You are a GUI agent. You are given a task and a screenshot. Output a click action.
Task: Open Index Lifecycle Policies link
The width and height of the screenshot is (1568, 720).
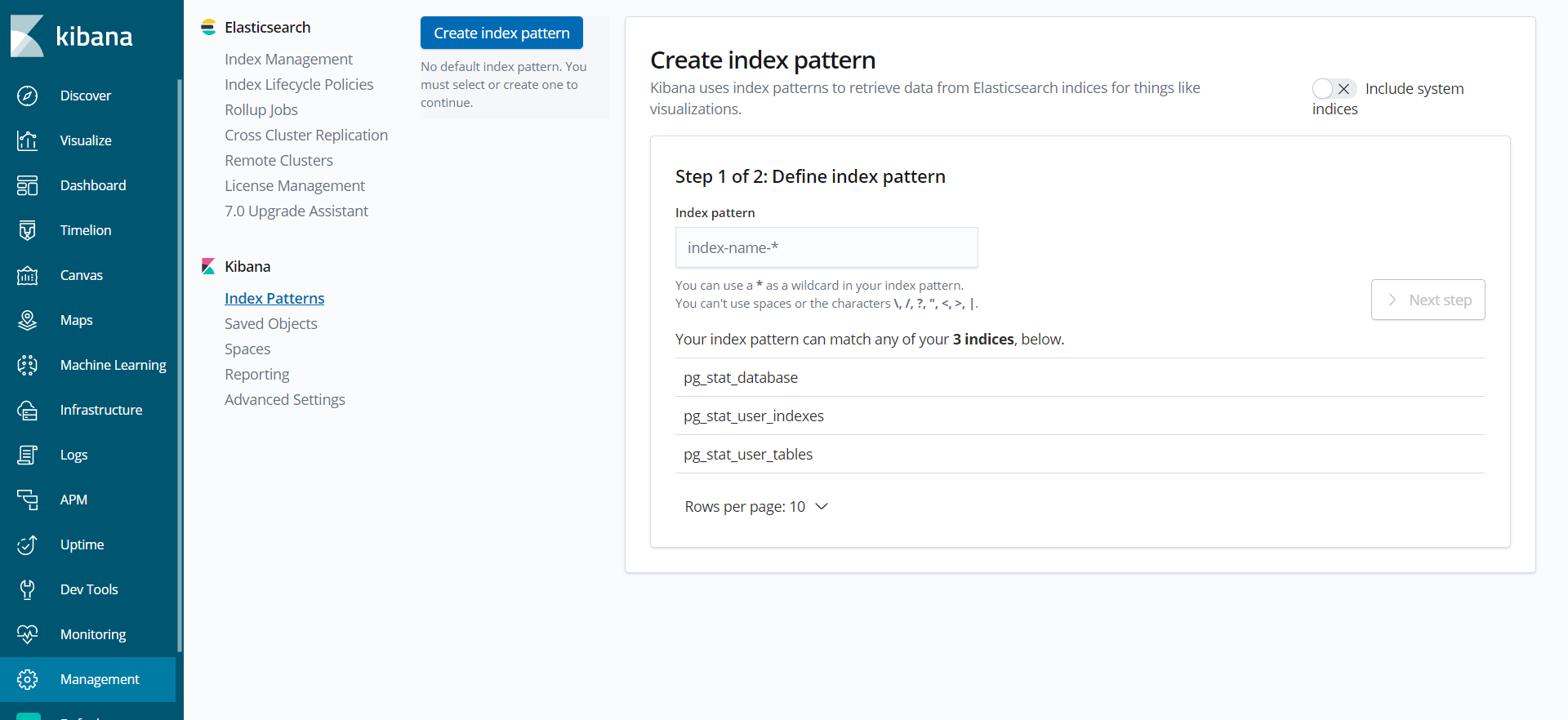click(299, 84)
